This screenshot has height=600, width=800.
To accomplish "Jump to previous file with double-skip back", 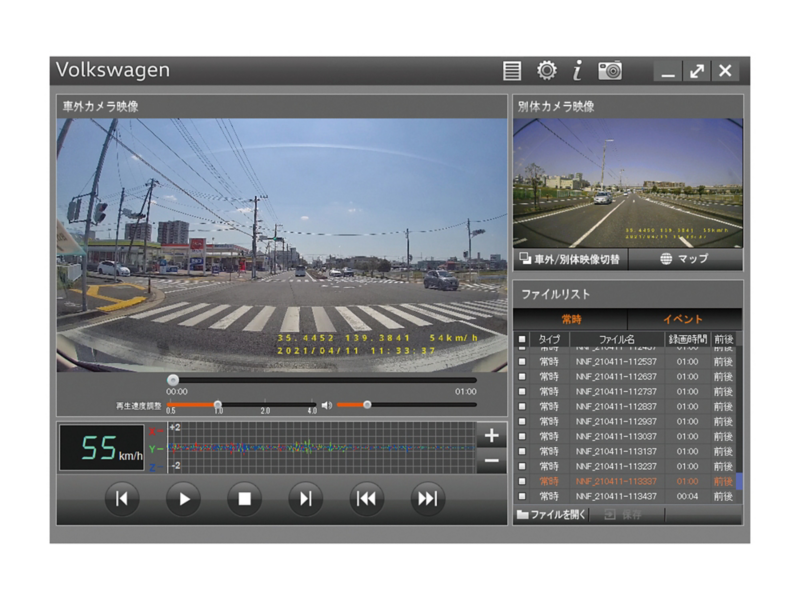I will [x=366, y=498].
